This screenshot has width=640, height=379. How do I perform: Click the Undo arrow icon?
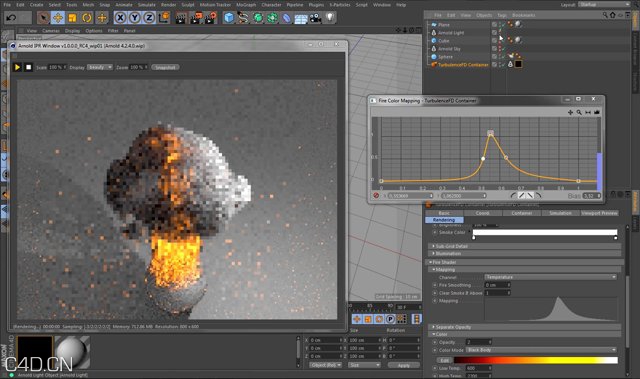click(11, 18)
